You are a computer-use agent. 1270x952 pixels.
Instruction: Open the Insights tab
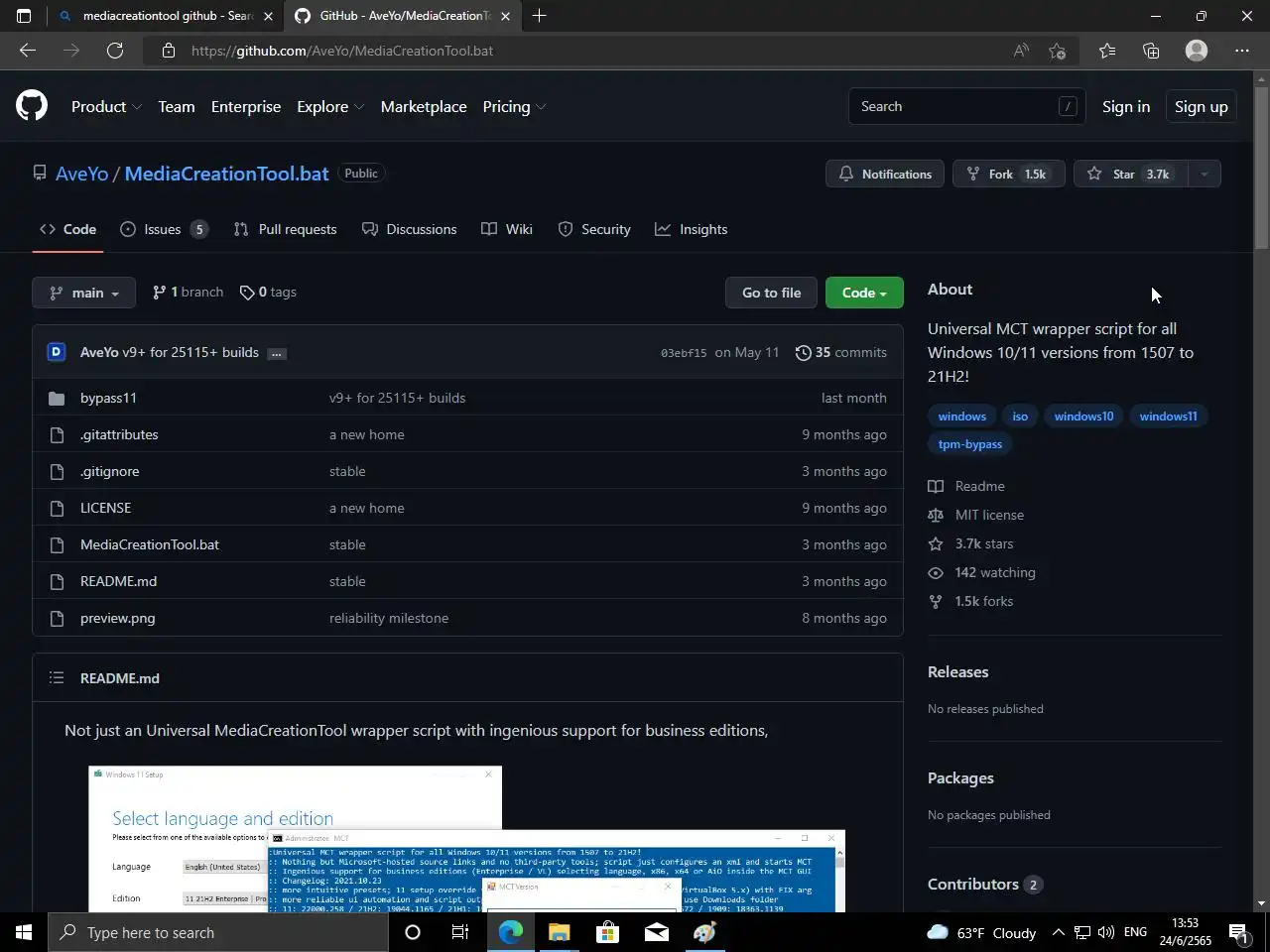(x=692, y=229)
